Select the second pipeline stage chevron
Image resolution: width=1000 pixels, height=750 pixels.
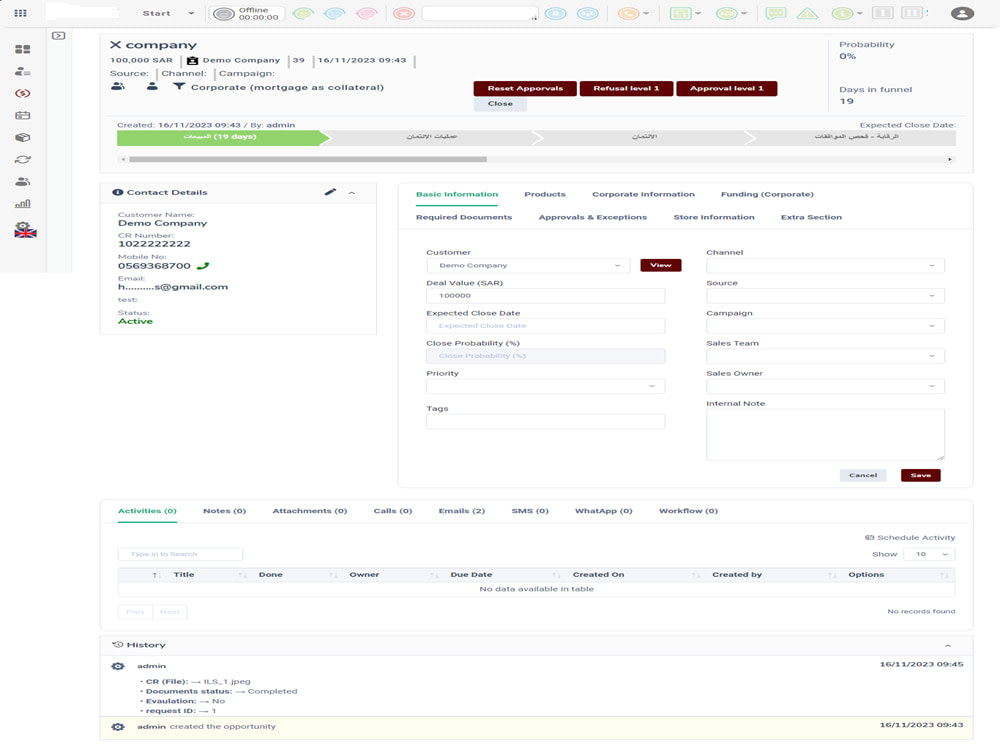pyautogui.click(x=432, y=137)
